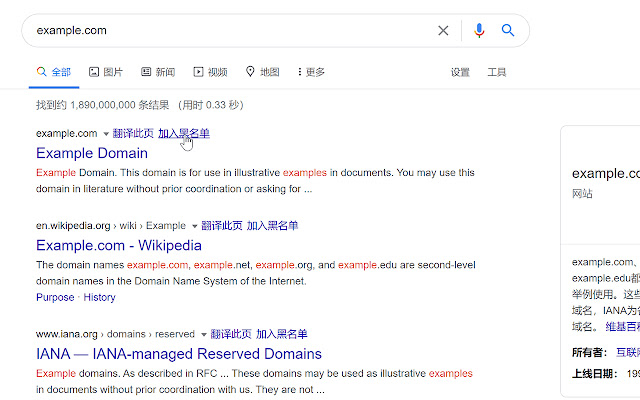Click 翻译此页 for IANA result
The image size is (640, 400).
pos(231,334)
